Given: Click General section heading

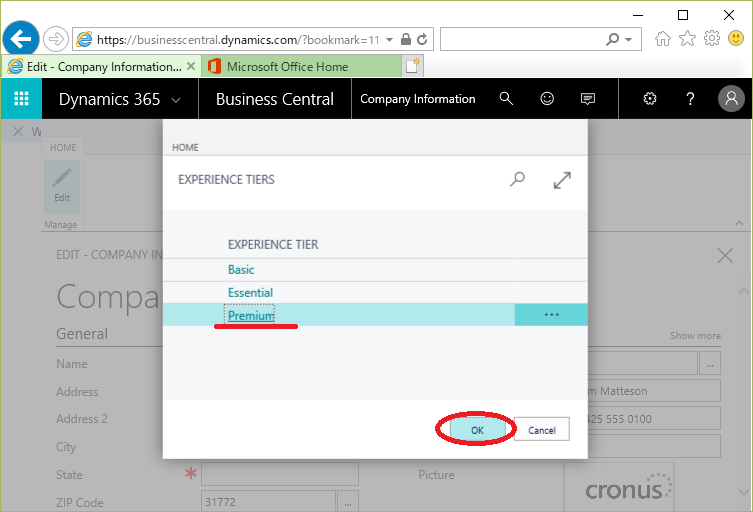Looking at the screenshot, I should [82, 334].
